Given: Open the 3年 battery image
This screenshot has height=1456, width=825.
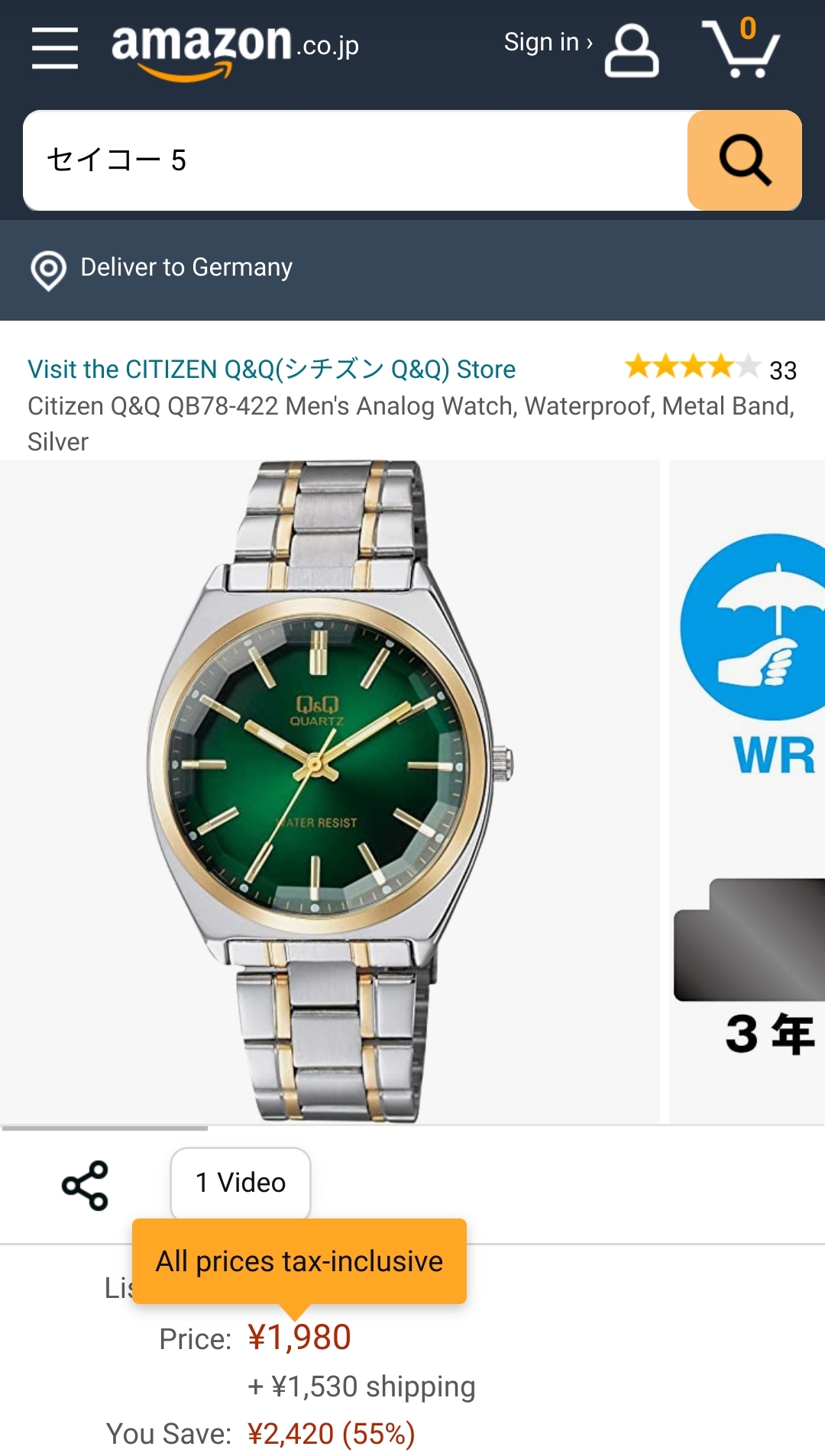Looking at the screenshot, I should click(x=750, y=968).
